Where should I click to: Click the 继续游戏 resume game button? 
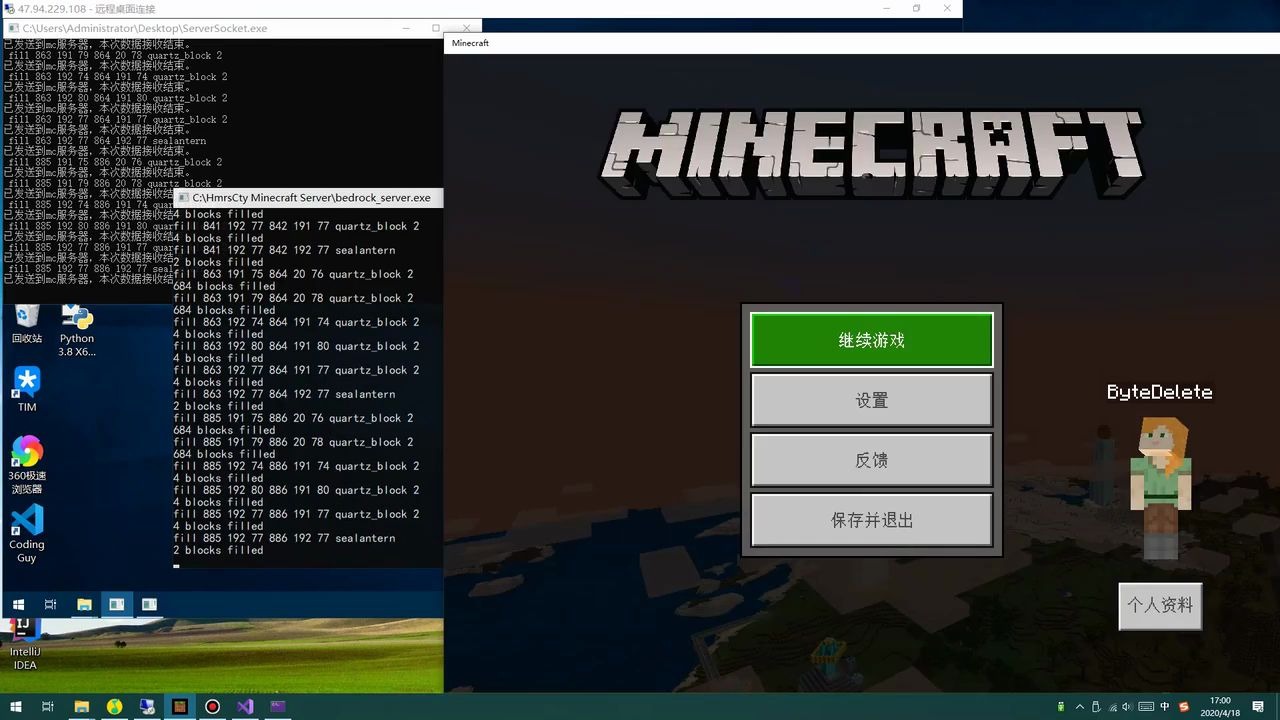pos(871,340)
